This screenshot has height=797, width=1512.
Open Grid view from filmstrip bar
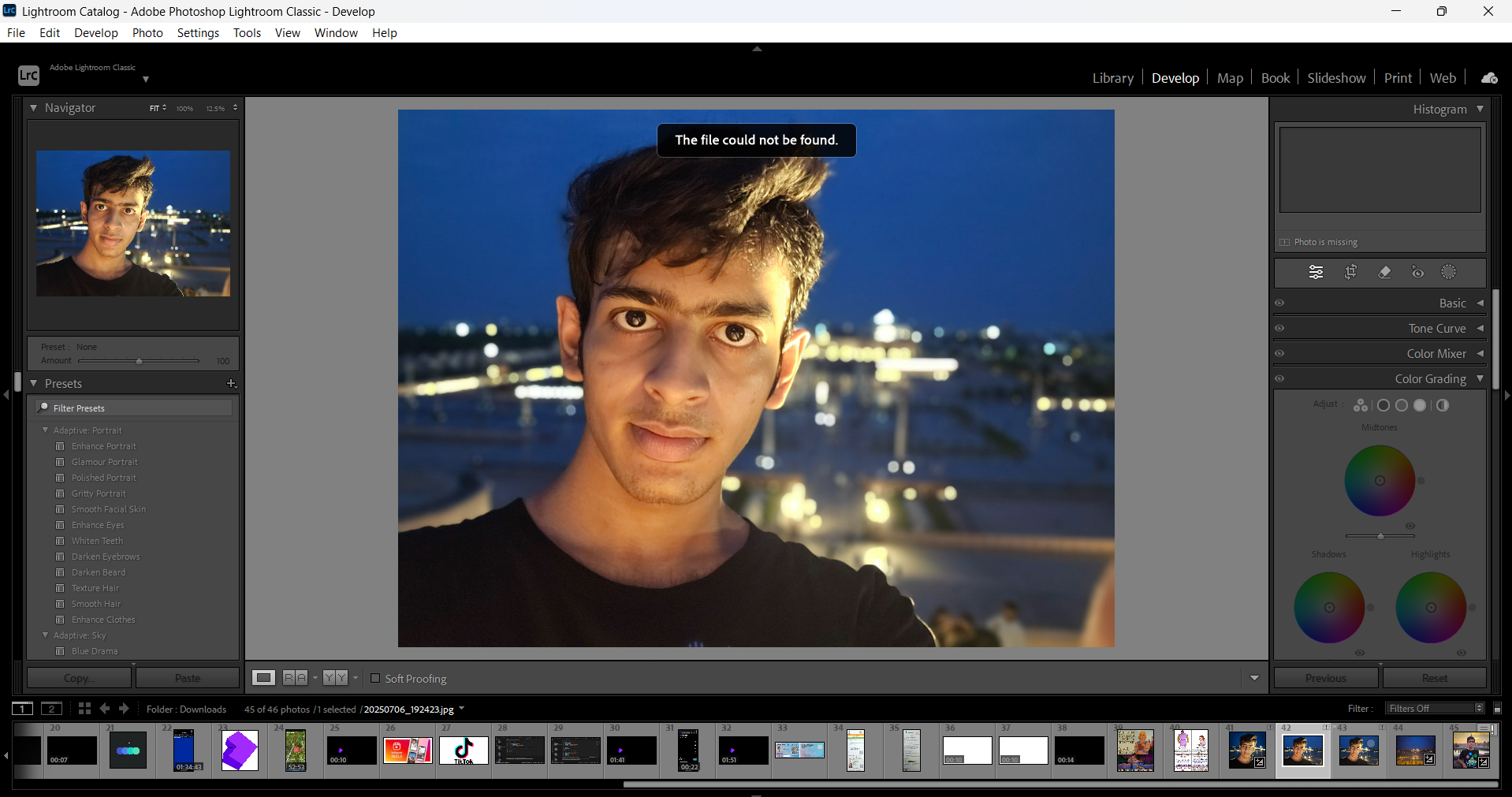(84, 709)
